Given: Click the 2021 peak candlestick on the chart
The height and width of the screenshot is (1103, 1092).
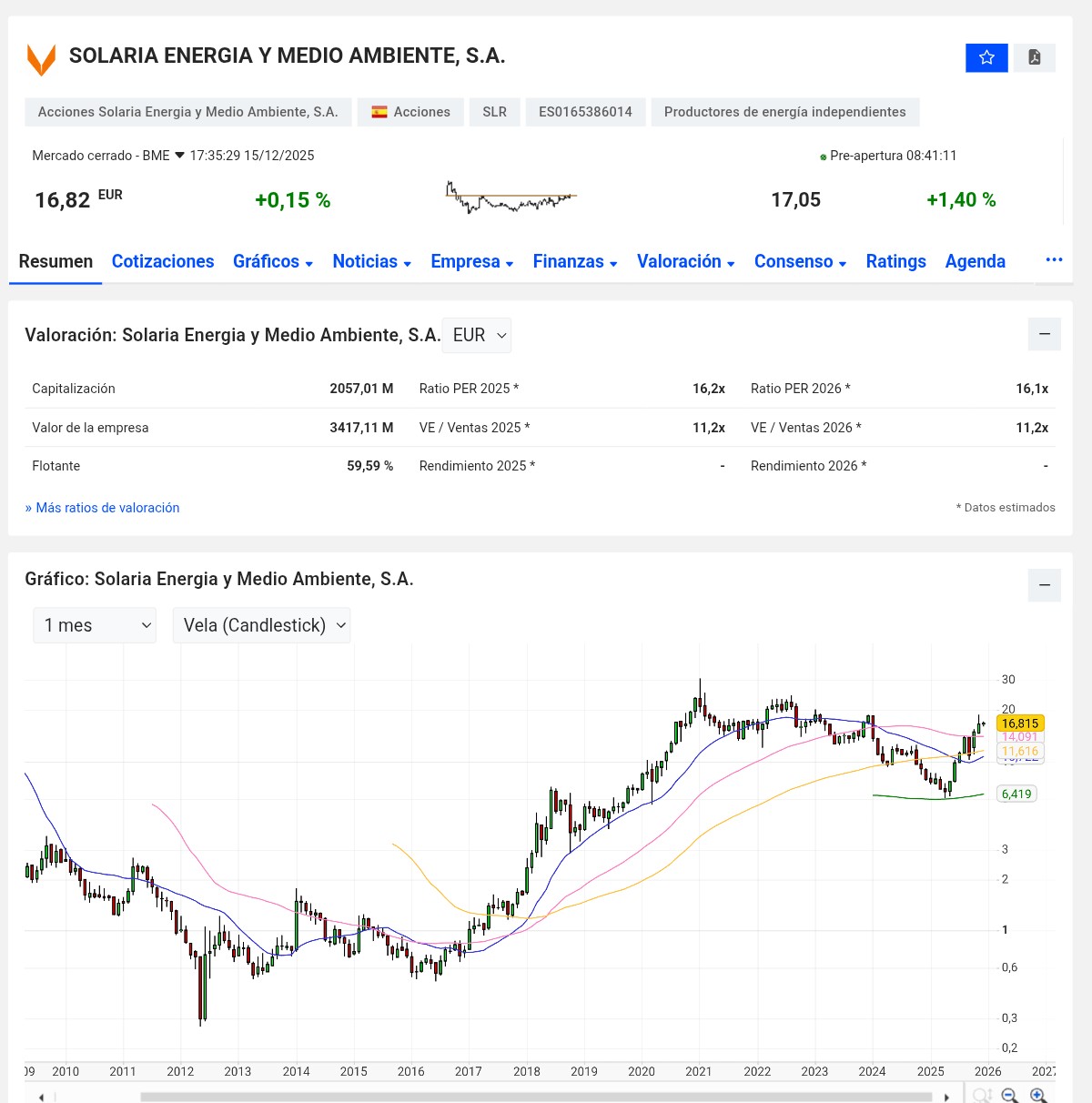Looking at the screenshot, I should point(699,702).
